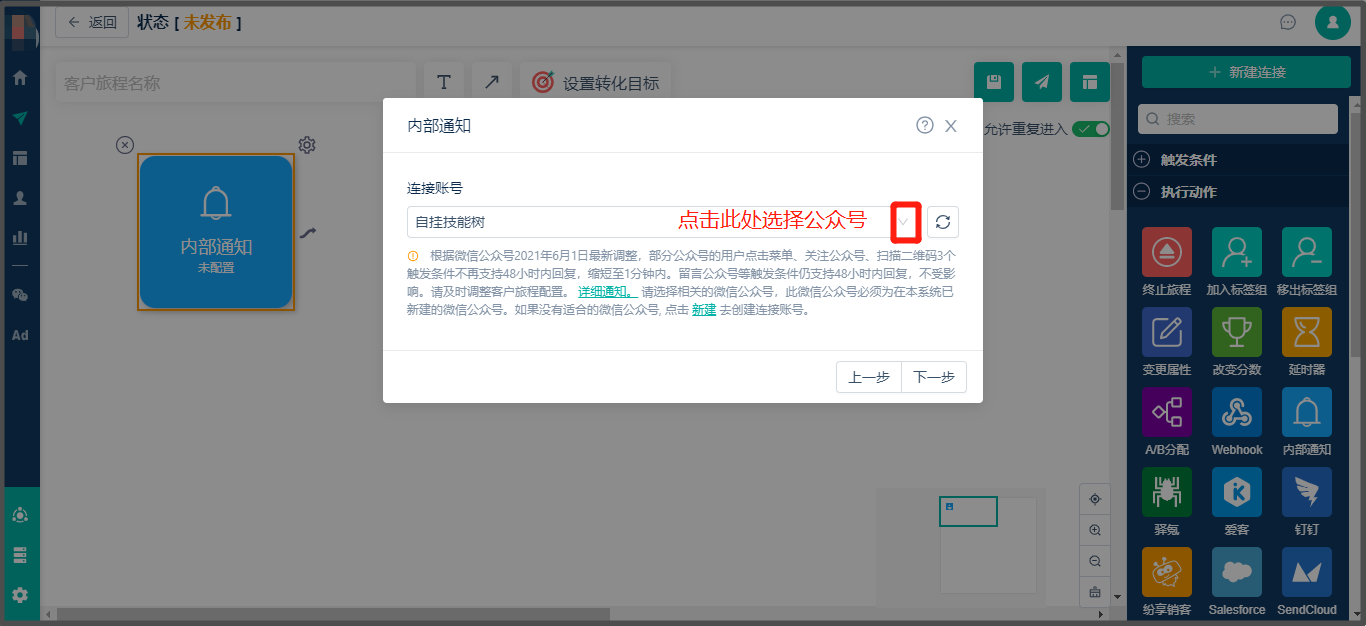The image size is (1366, 626).
Task: Open the paper plane journey icon in sidebar
Action: (x=20, y=117)
